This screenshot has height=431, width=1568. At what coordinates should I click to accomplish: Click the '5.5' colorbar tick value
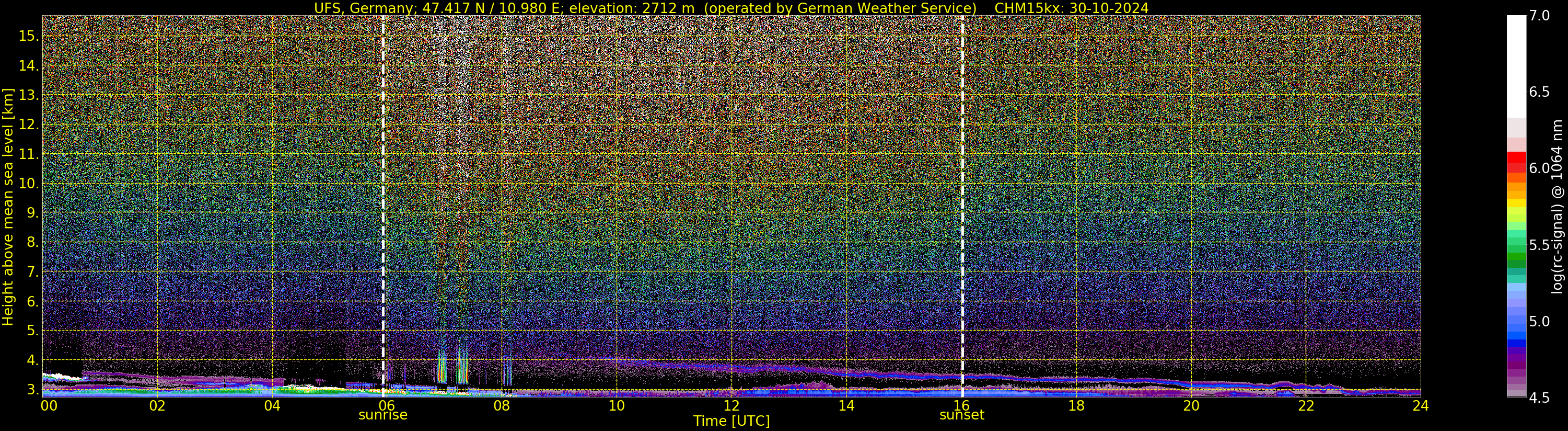[1539, 245]
